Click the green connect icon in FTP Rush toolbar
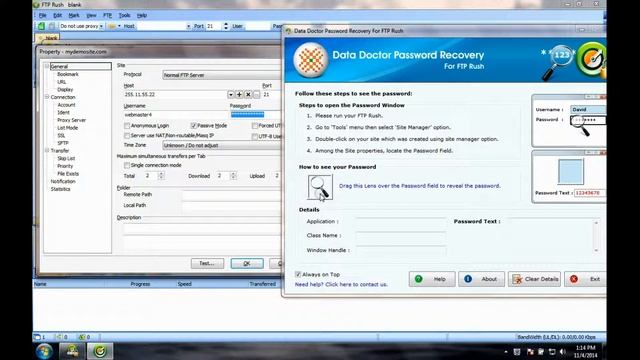Image resolution: width=640 pixels, height=360 pixels. [41, 26]
